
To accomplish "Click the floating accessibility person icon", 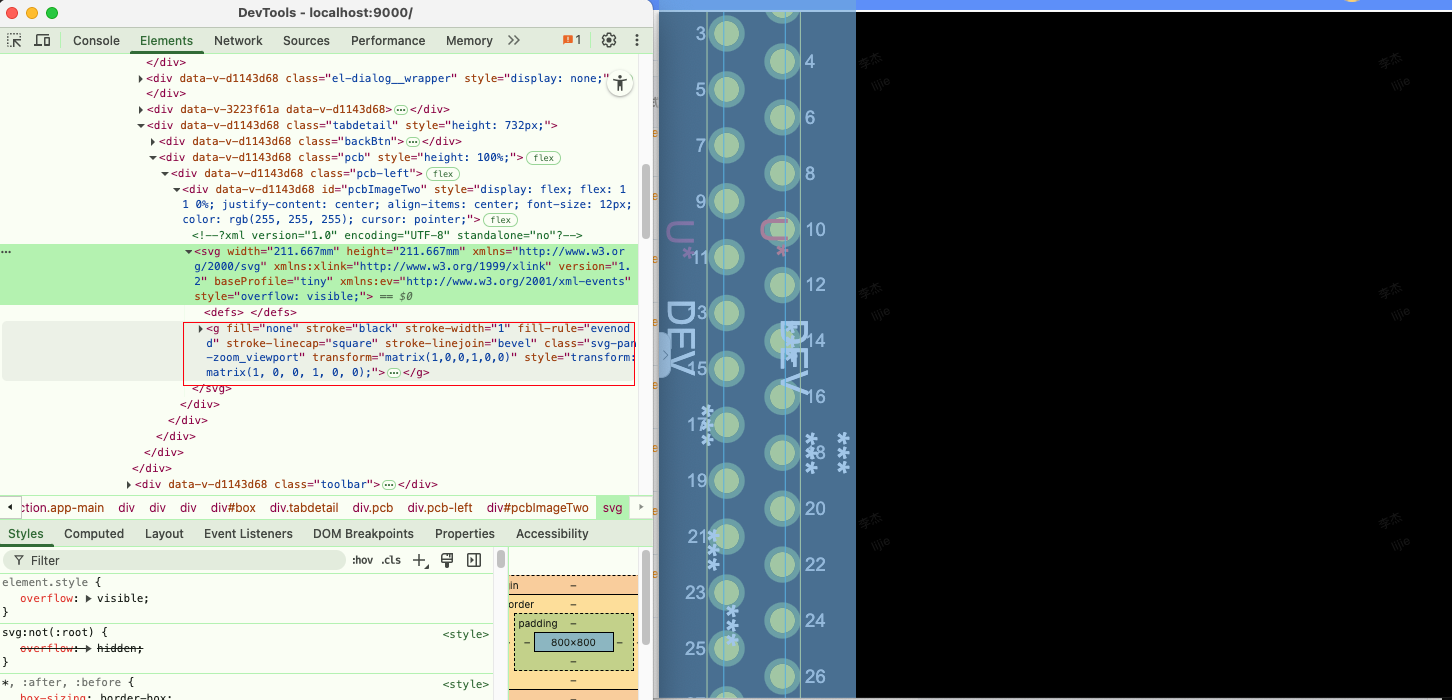I will click(620, 83).
